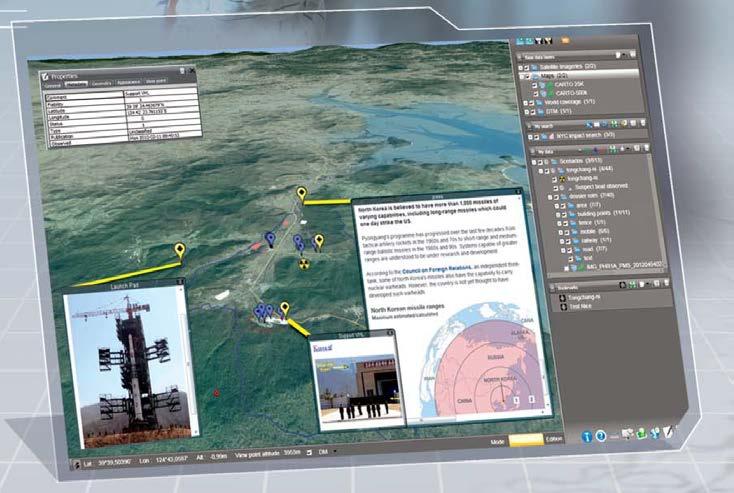Click trash icon in Properties window title bar

click(182, 71)
